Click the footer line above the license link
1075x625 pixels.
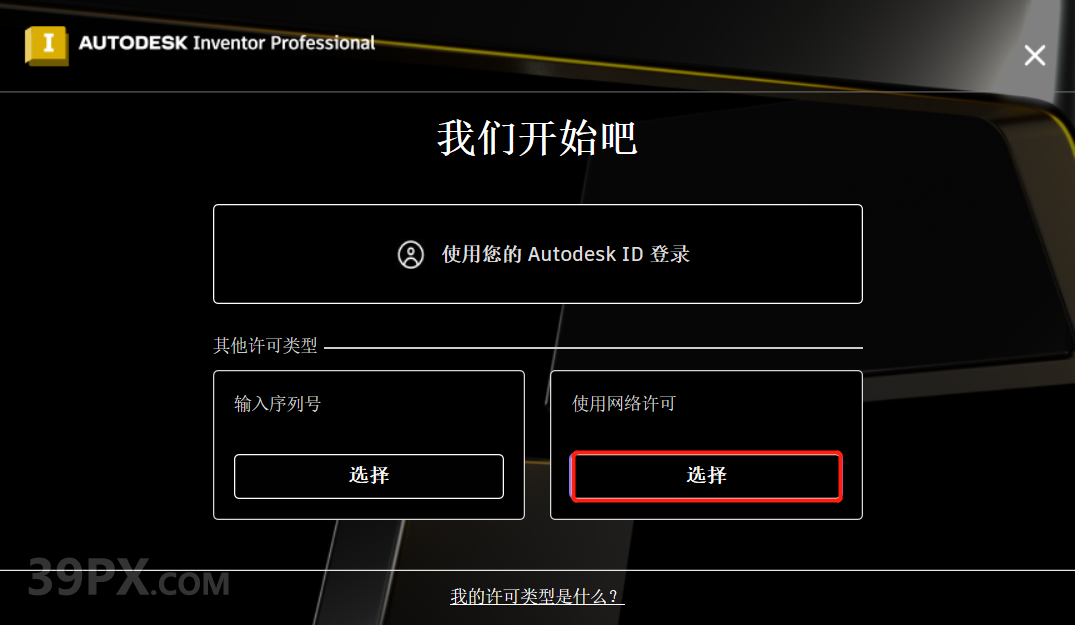(x=538, y=570)
